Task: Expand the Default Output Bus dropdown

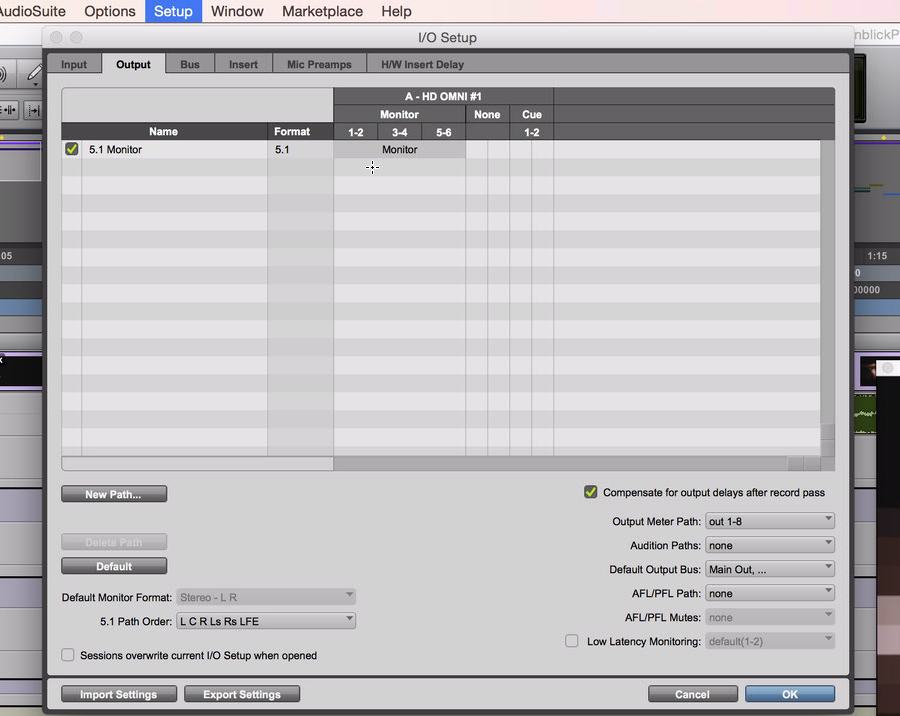Action: click(769, 569)
